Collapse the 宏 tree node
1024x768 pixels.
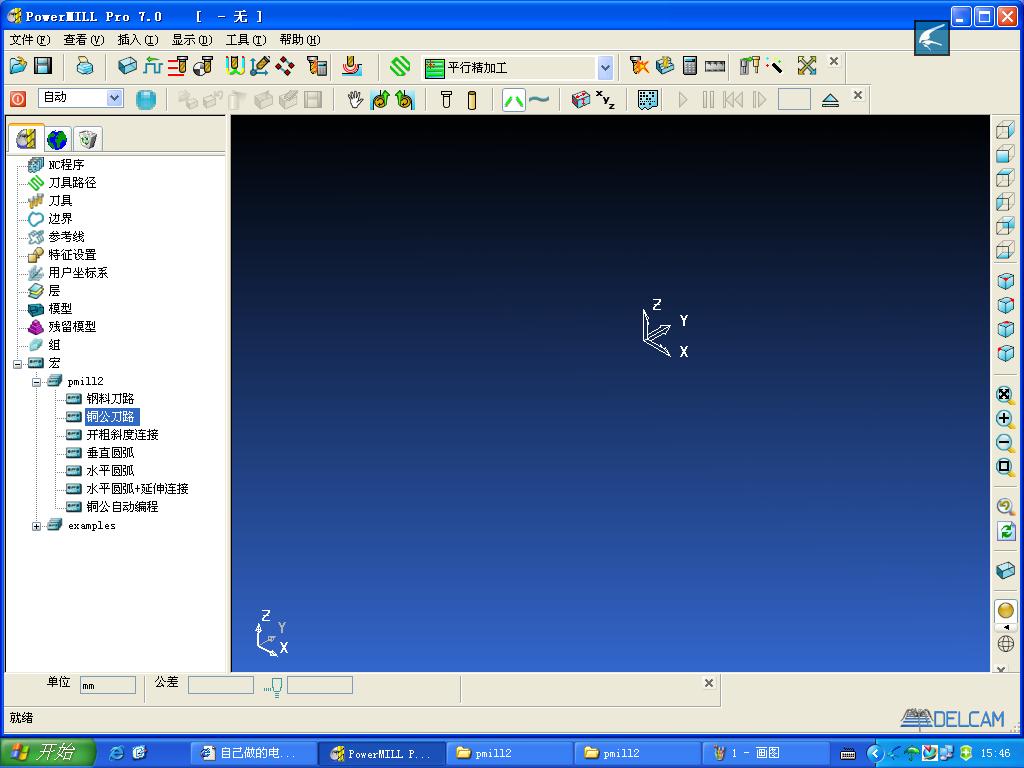(x=18, y=364)
